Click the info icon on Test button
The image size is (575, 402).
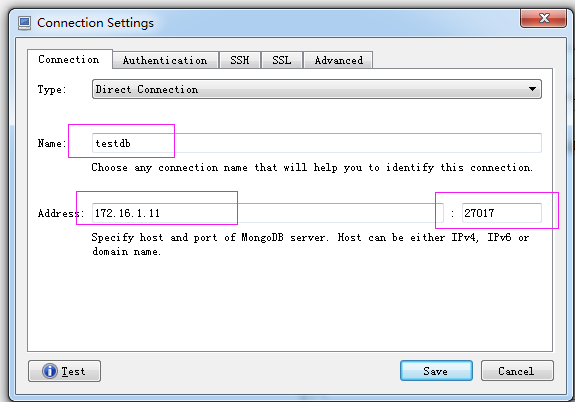click(50, 371)
